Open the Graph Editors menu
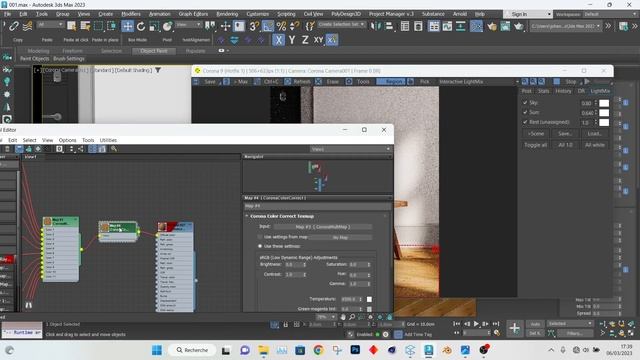 coord(193,14)
